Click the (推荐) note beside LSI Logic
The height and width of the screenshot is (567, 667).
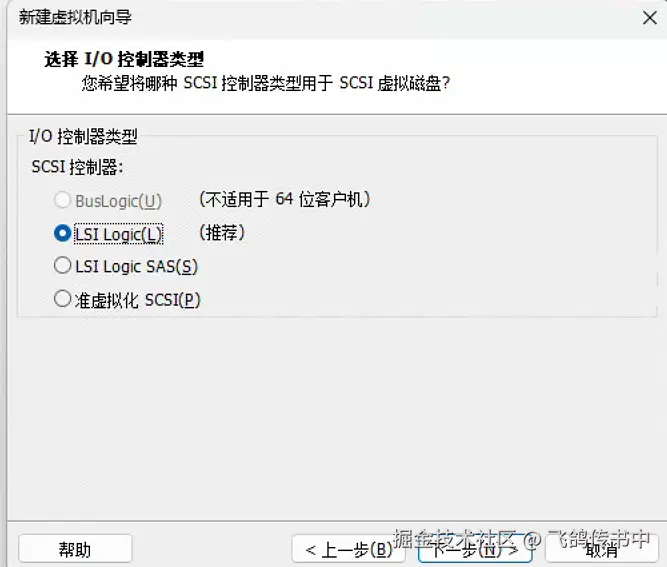pyautogui.click(x=222, y=233)
